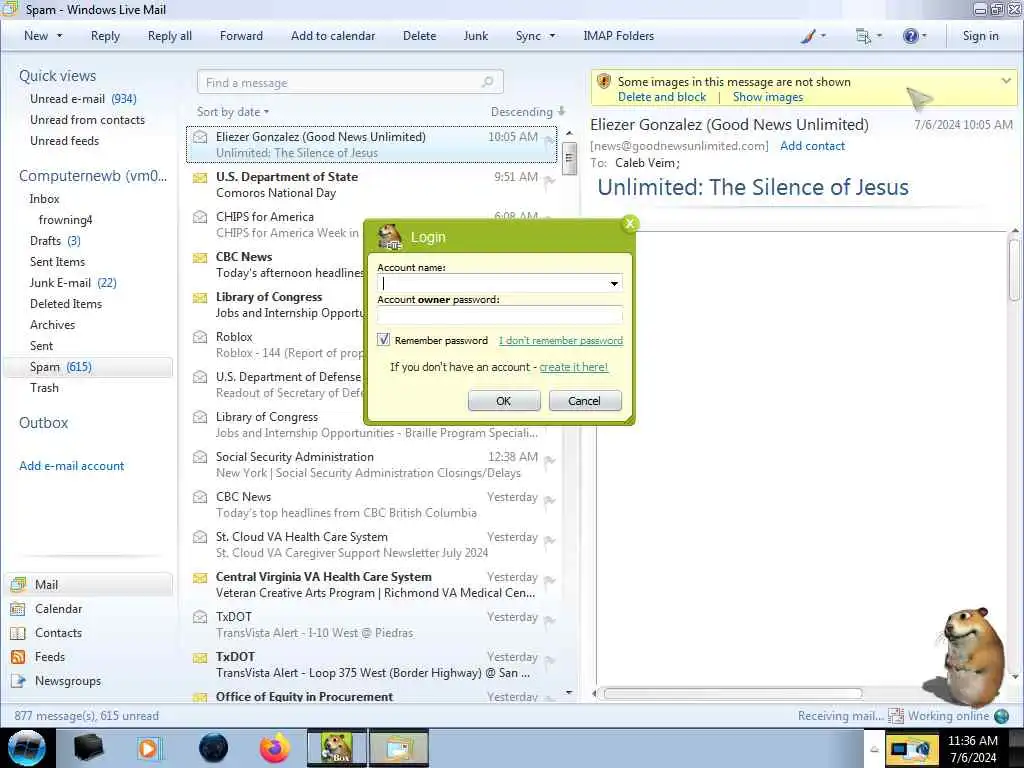Click Junk in the toolbar
Image resolution: width=1024 pixels, height=768 pixels.
pyautogui.click(x=475, y=36)
